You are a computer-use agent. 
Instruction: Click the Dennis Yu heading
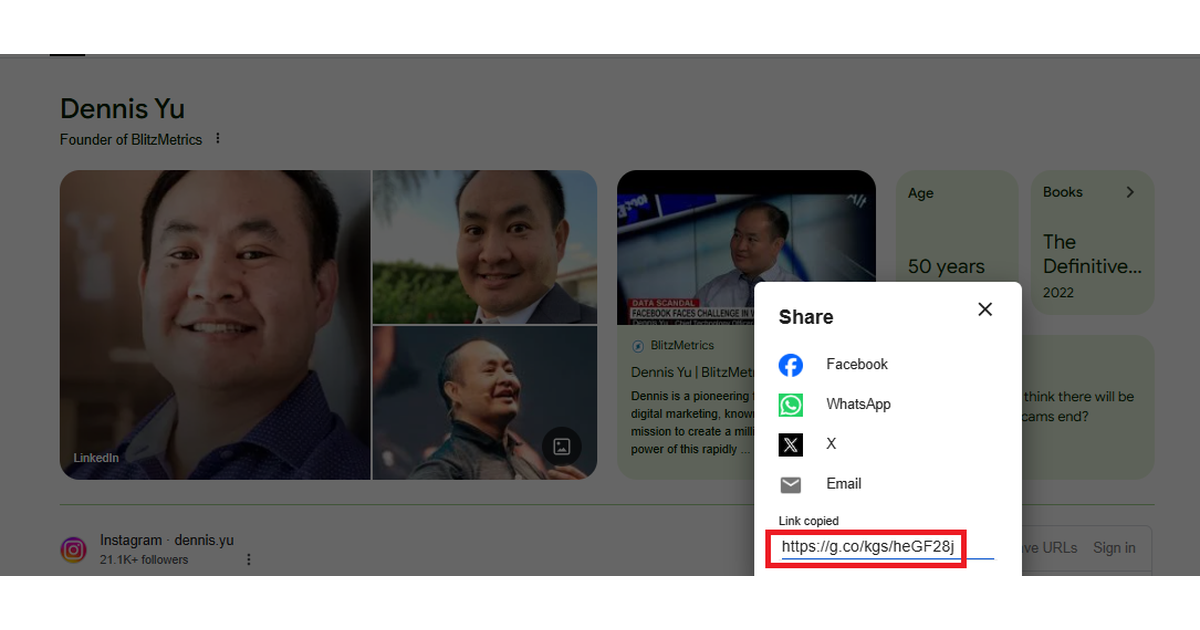tap(122, 109)
